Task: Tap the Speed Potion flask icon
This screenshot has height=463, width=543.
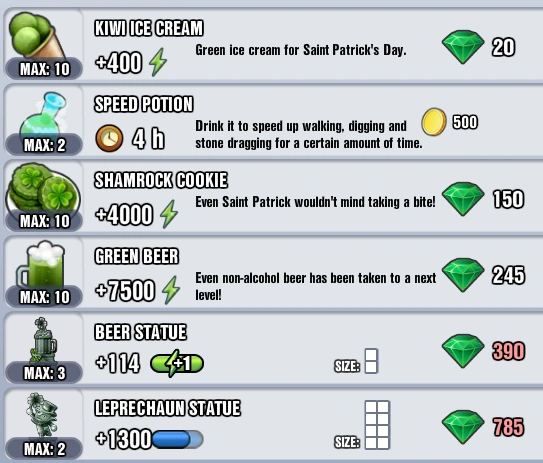Action: pos(44,114)
